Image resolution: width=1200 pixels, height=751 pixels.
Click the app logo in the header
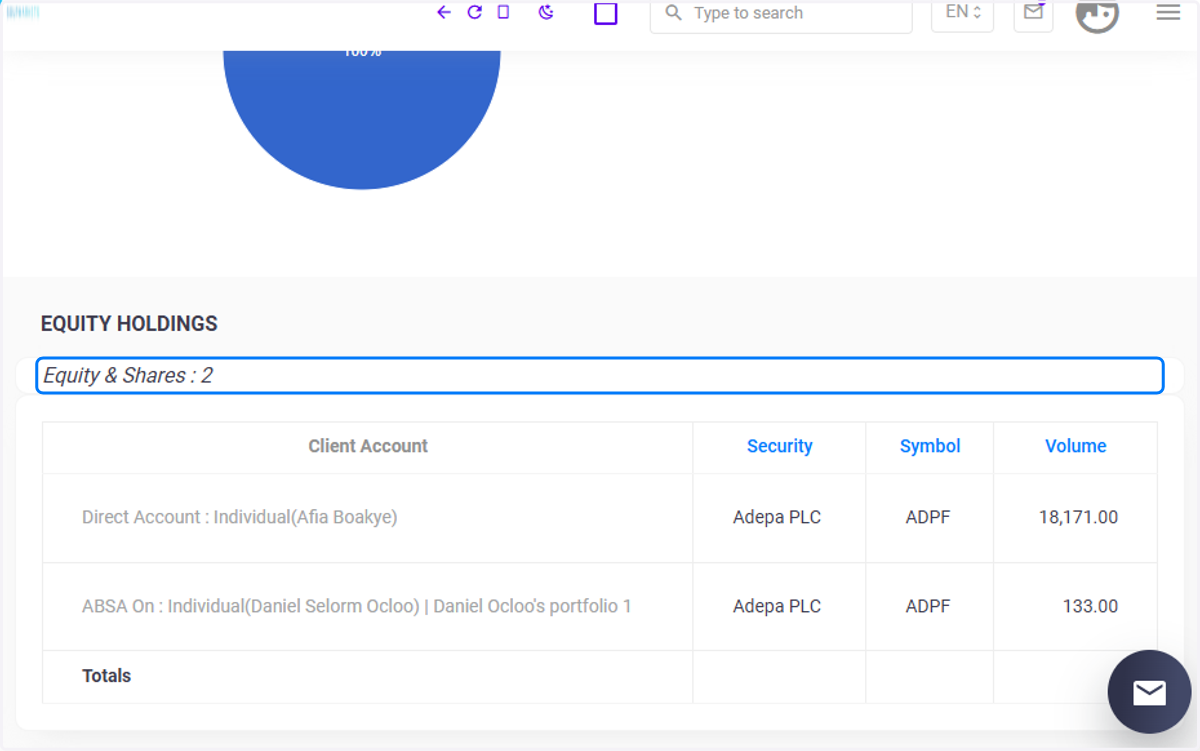22,12
